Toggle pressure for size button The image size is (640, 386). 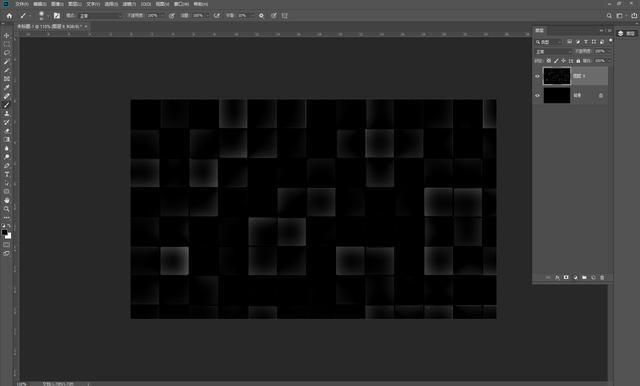(274, 16)
